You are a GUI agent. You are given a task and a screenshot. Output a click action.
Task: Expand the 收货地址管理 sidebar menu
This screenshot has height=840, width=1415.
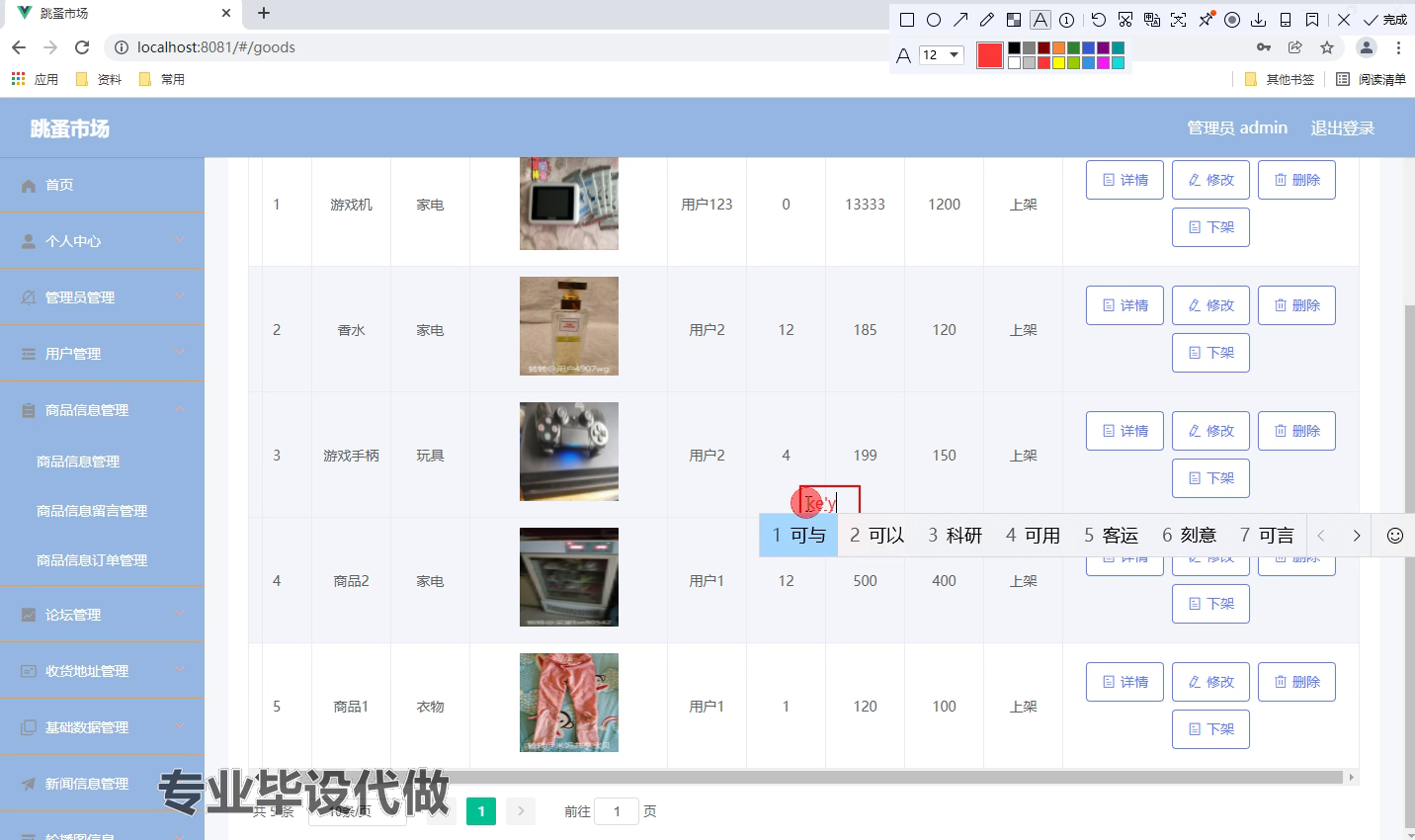coord(102,671)
